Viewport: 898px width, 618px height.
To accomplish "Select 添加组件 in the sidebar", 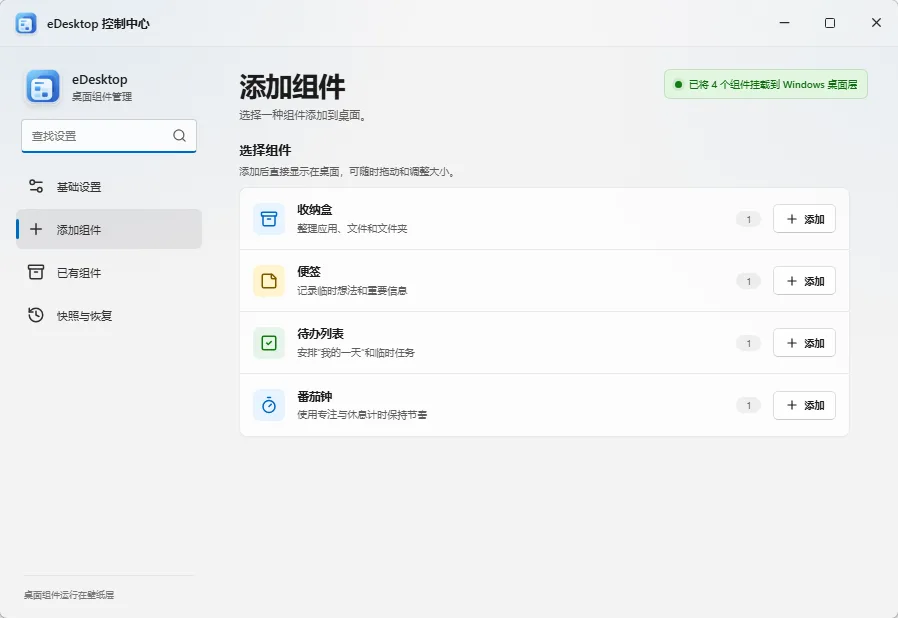I will (109, 229).
